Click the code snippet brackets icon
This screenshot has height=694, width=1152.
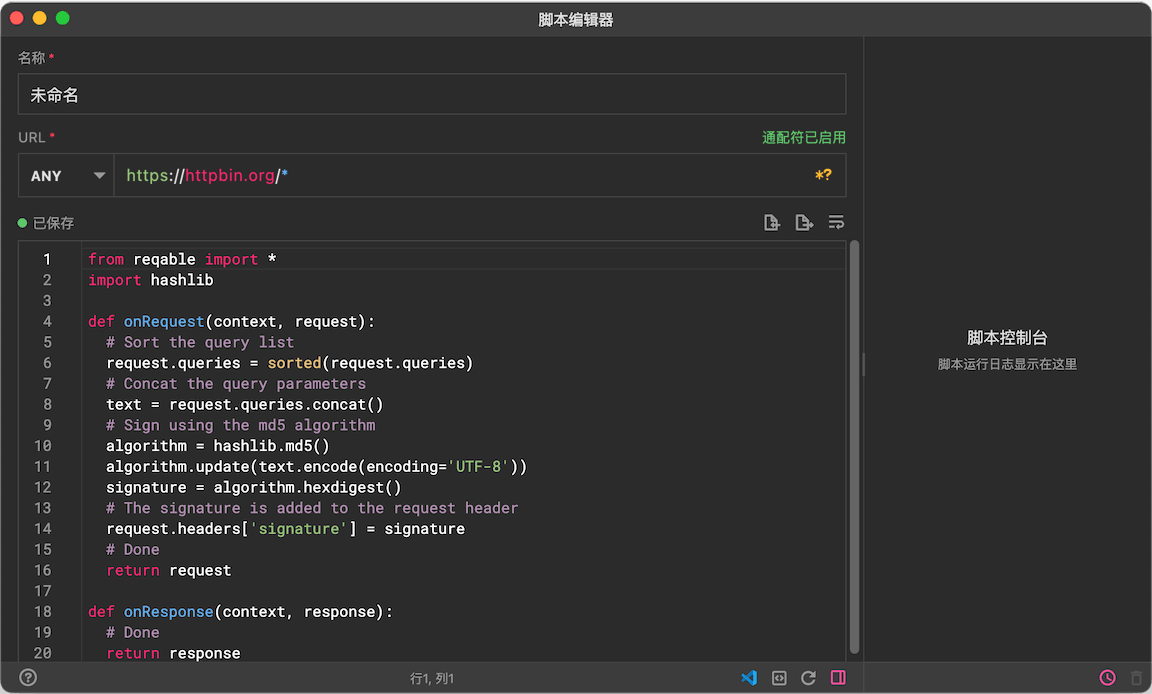click(x=780, y=678)
